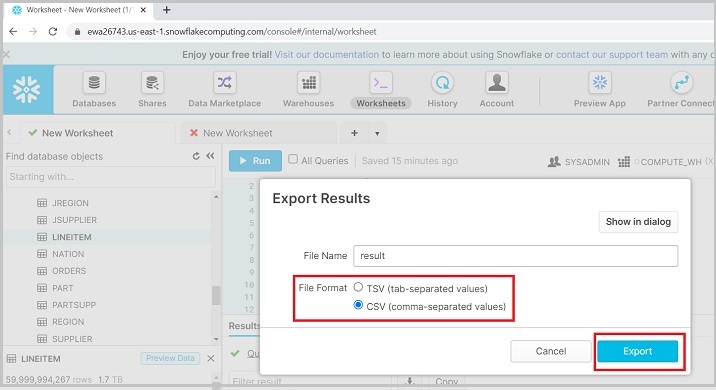
Task: Collapse the database objects side panel
Action: click(x=210, y=156)
